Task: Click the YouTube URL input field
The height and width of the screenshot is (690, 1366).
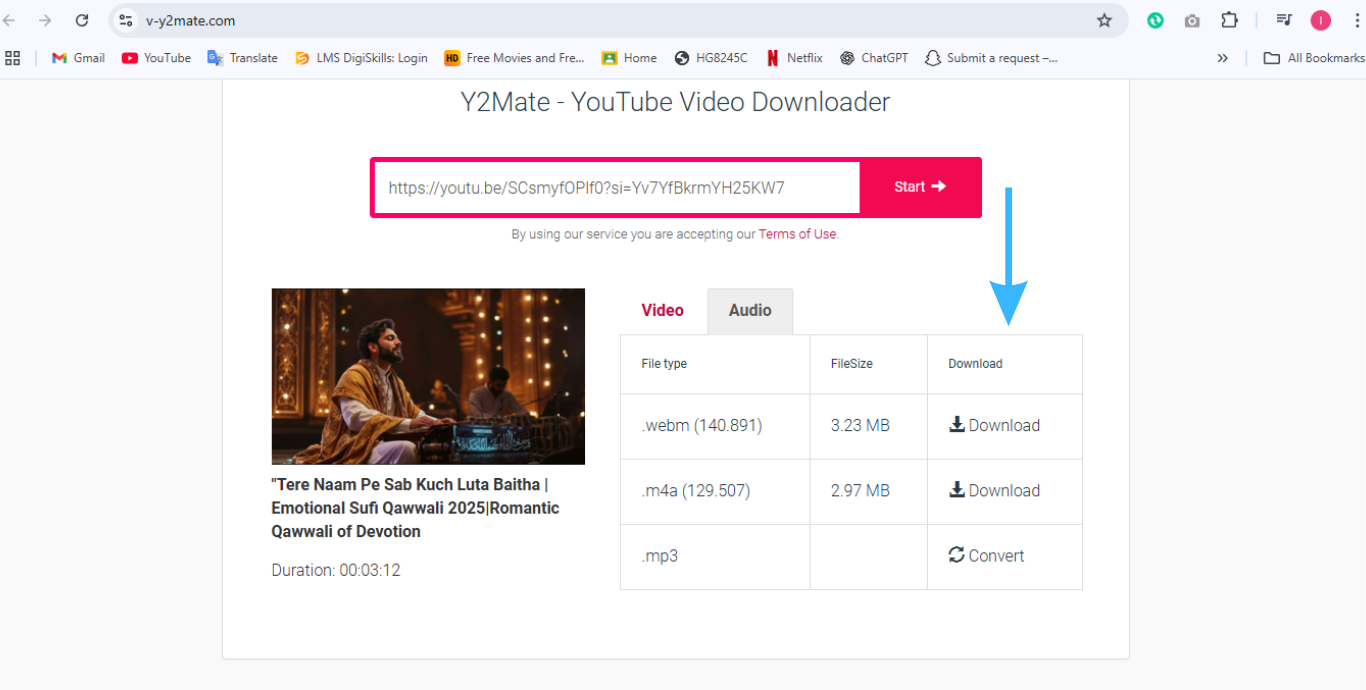Action: [616, 187]
